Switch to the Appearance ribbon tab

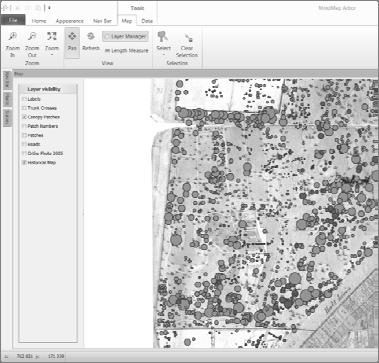(x=69, y=21)
